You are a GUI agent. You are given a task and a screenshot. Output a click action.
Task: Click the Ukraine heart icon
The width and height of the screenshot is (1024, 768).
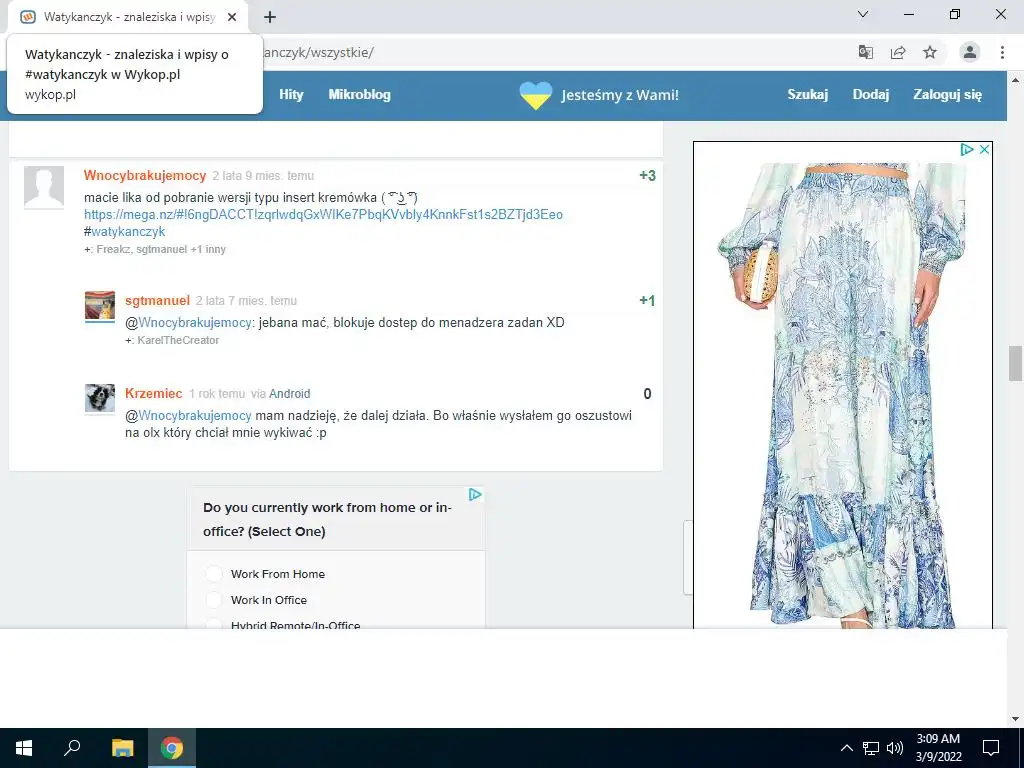(x=536, y=95)
